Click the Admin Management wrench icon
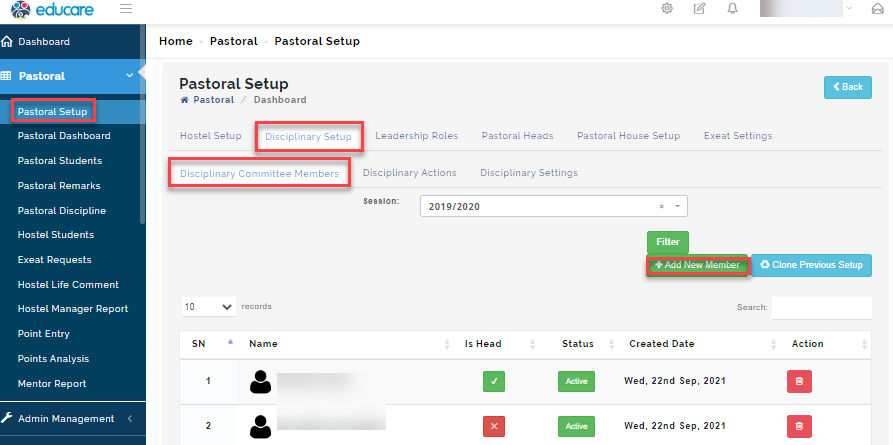Screen dimensions: 893x445 click(6, 418)
